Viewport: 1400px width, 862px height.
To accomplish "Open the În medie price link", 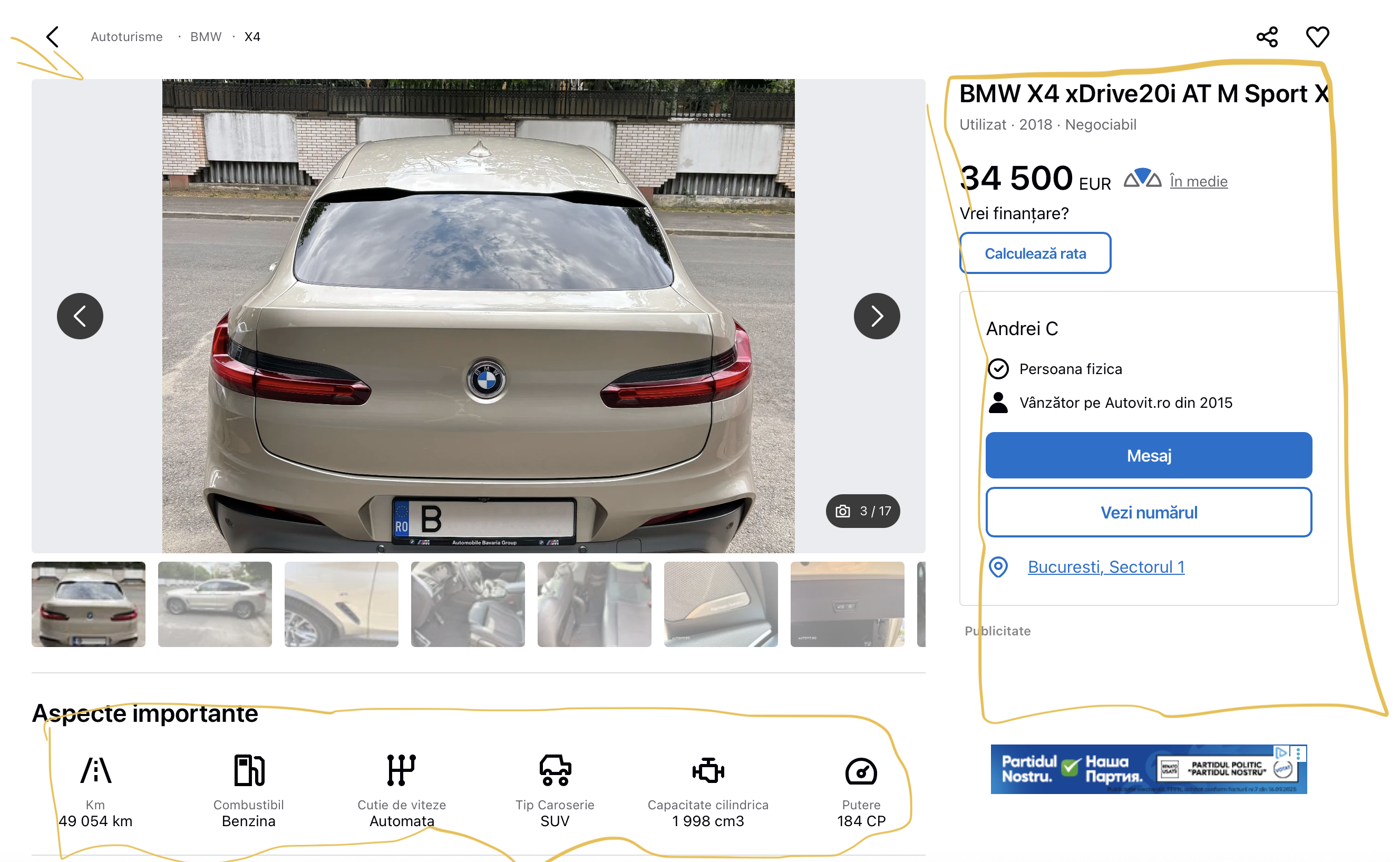I will (1198, 181).
